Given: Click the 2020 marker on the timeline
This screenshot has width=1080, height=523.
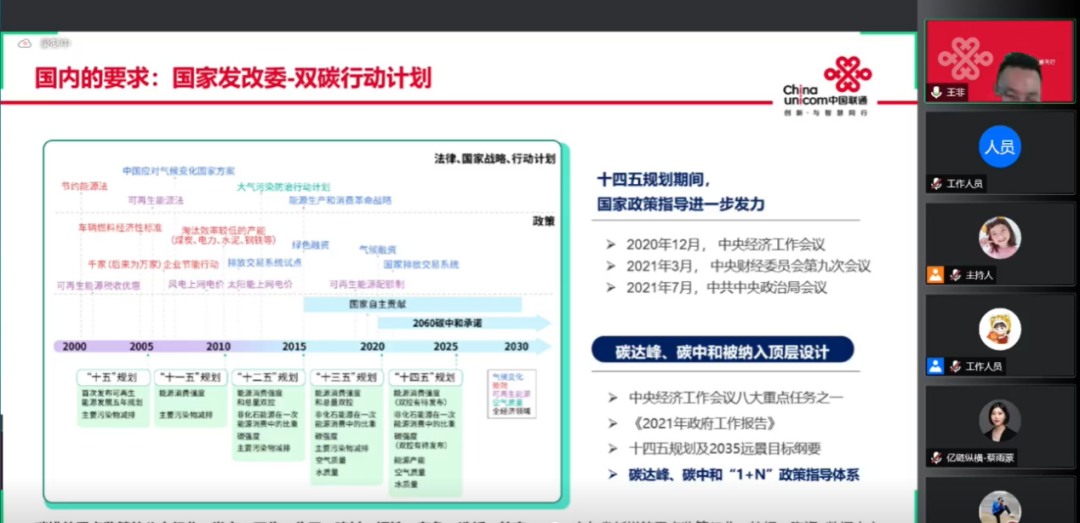Looking at the screenshot, I should (372, 346).
